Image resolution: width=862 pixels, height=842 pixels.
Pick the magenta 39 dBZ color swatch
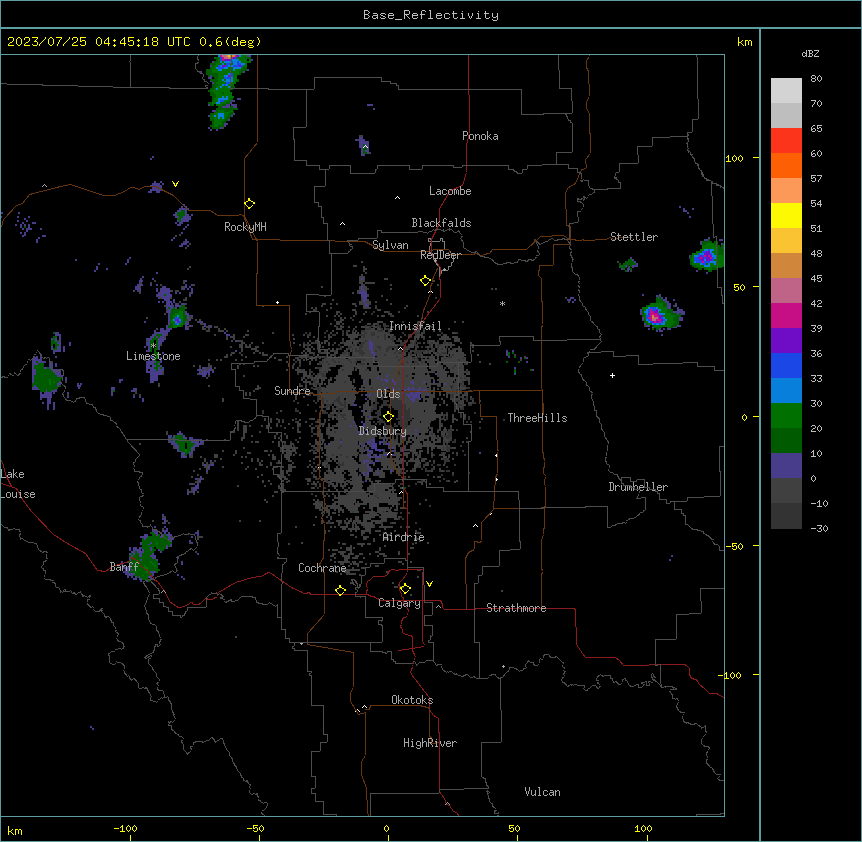pos(786,315)
